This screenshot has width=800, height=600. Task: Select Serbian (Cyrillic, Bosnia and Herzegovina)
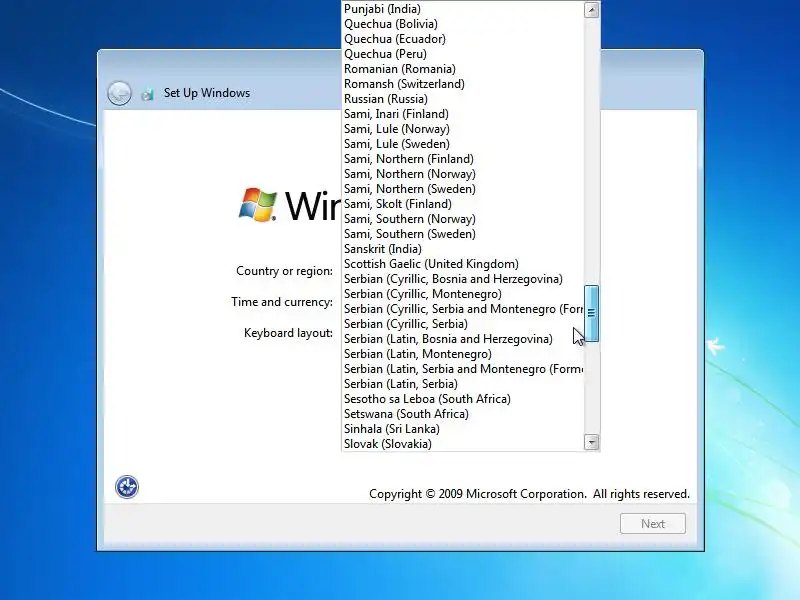coord(463,279)
